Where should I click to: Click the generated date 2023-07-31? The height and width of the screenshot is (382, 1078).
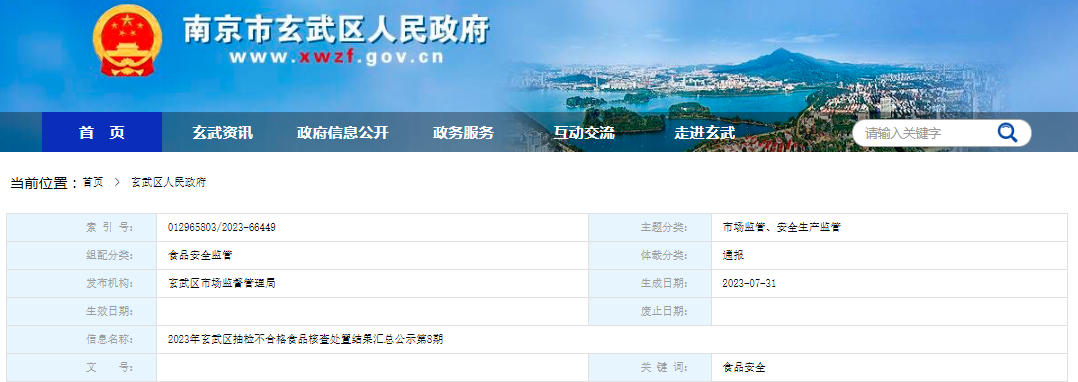point(749,283)
